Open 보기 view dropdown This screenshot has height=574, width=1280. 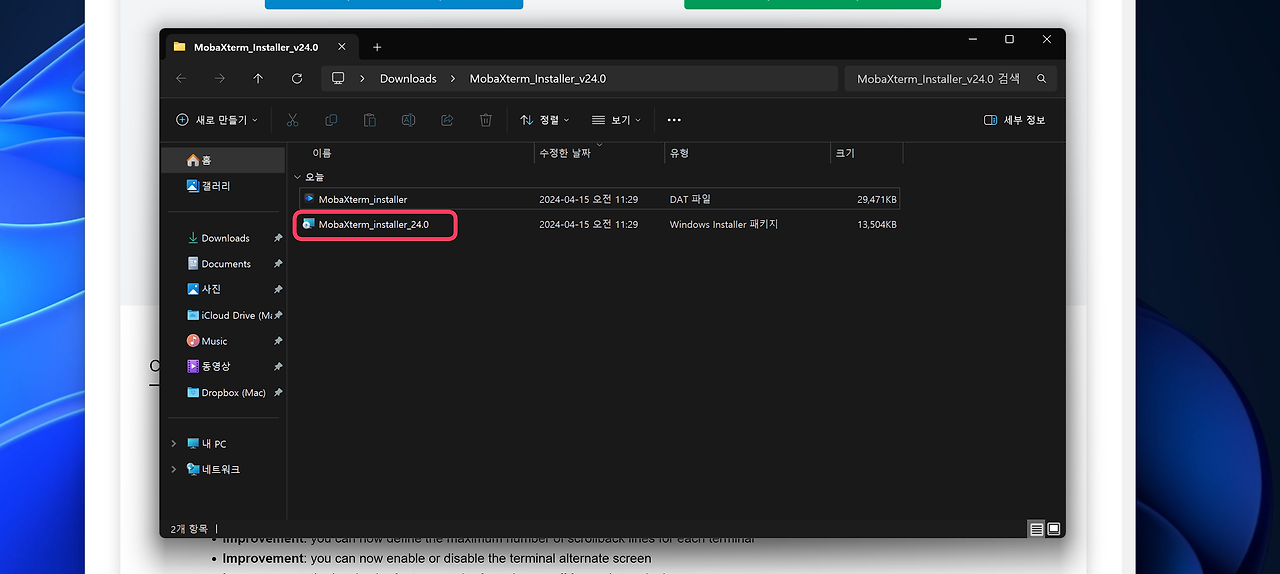coord(616,120)
